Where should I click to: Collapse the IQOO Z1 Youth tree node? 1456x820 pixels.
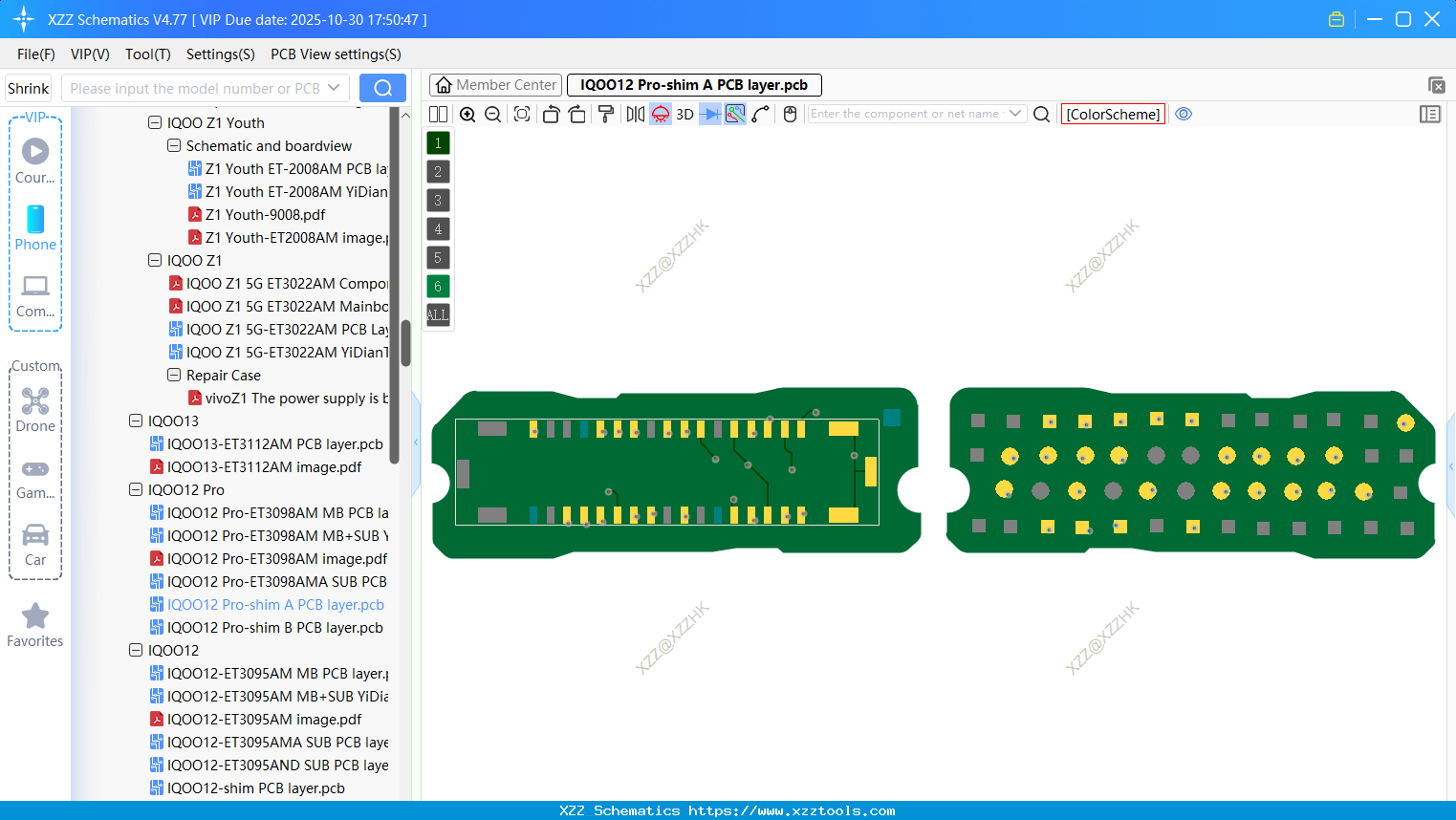[x=155, y=122]
